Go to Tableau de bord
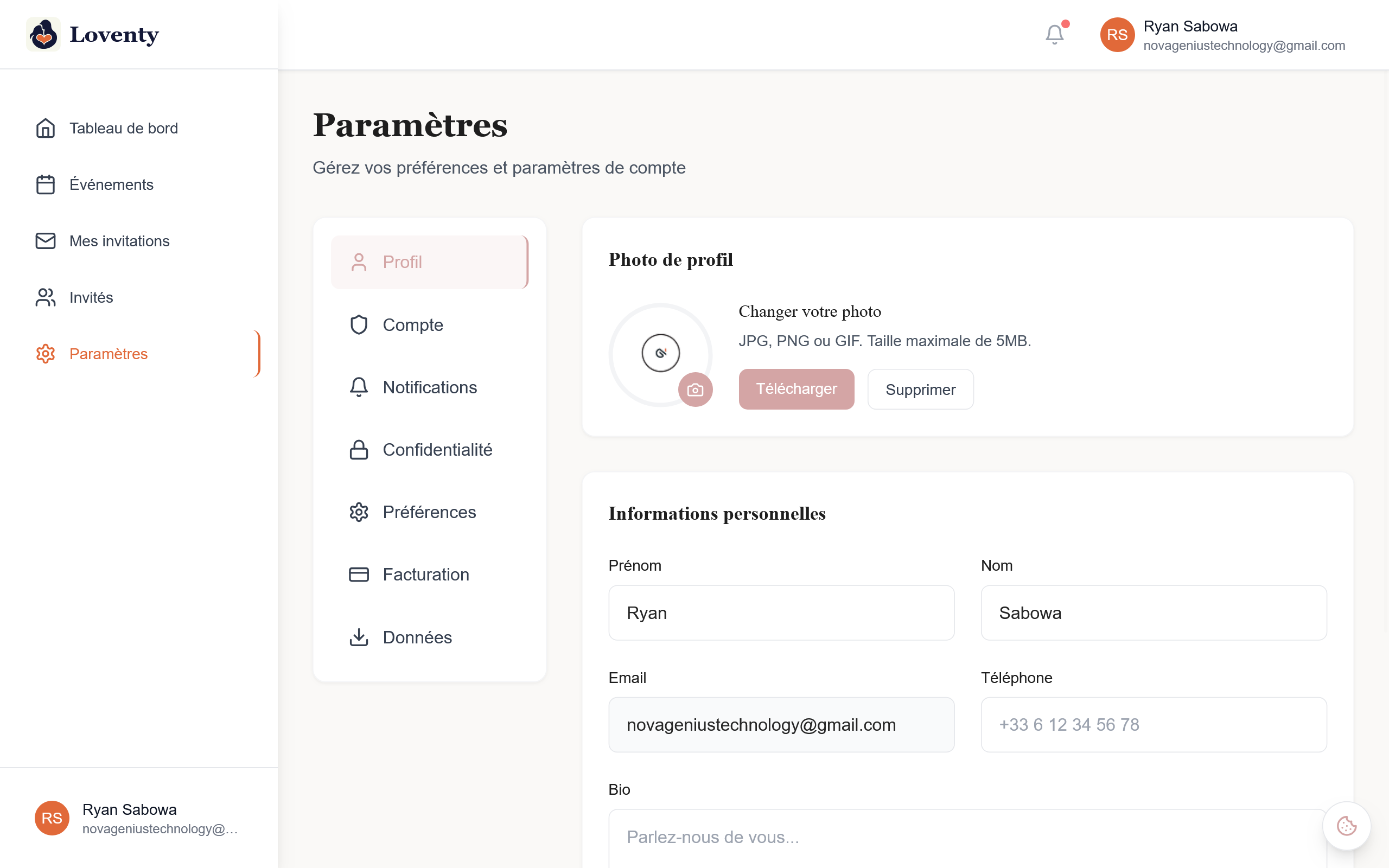Screen dimensions: 1389x868 [x=123, y=128]
